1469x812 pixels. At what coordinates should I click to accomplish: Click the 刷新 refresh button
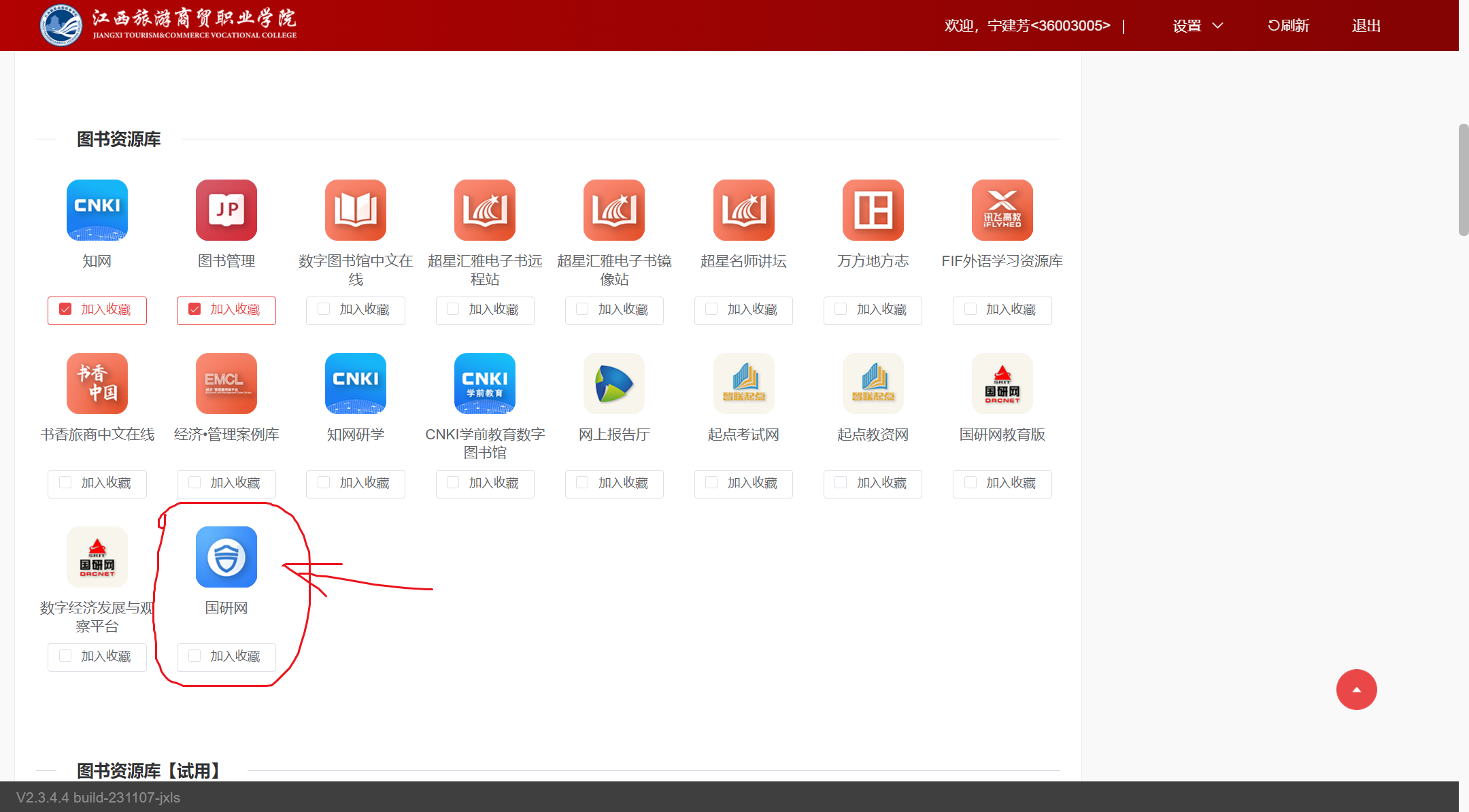(1288, 26)
